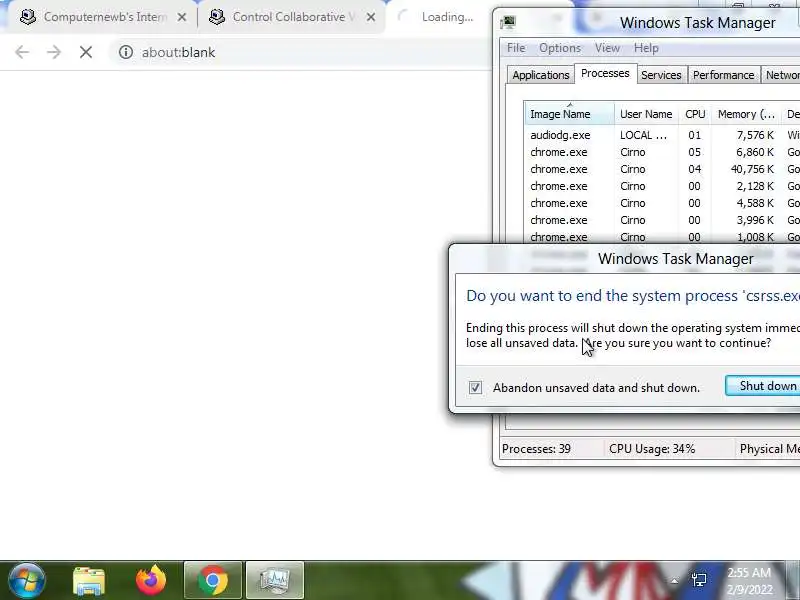The image size is (800, 600).
Task: Click the Processes: 39 status entry
Action: pyautogui.click(x=536, y=449)
